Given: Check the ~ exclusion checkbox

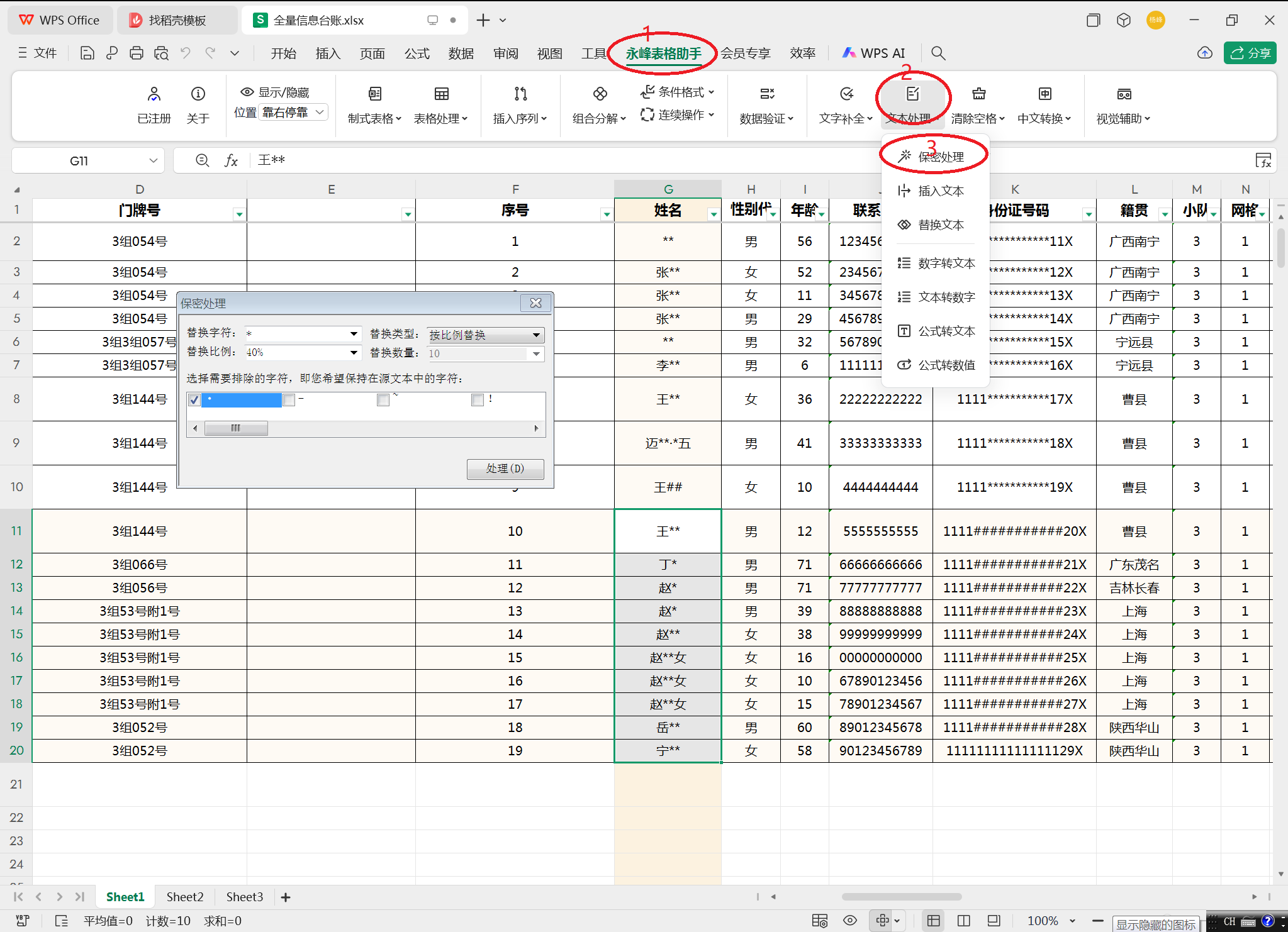Looking at the screenshot, I should tap(383, 400).
